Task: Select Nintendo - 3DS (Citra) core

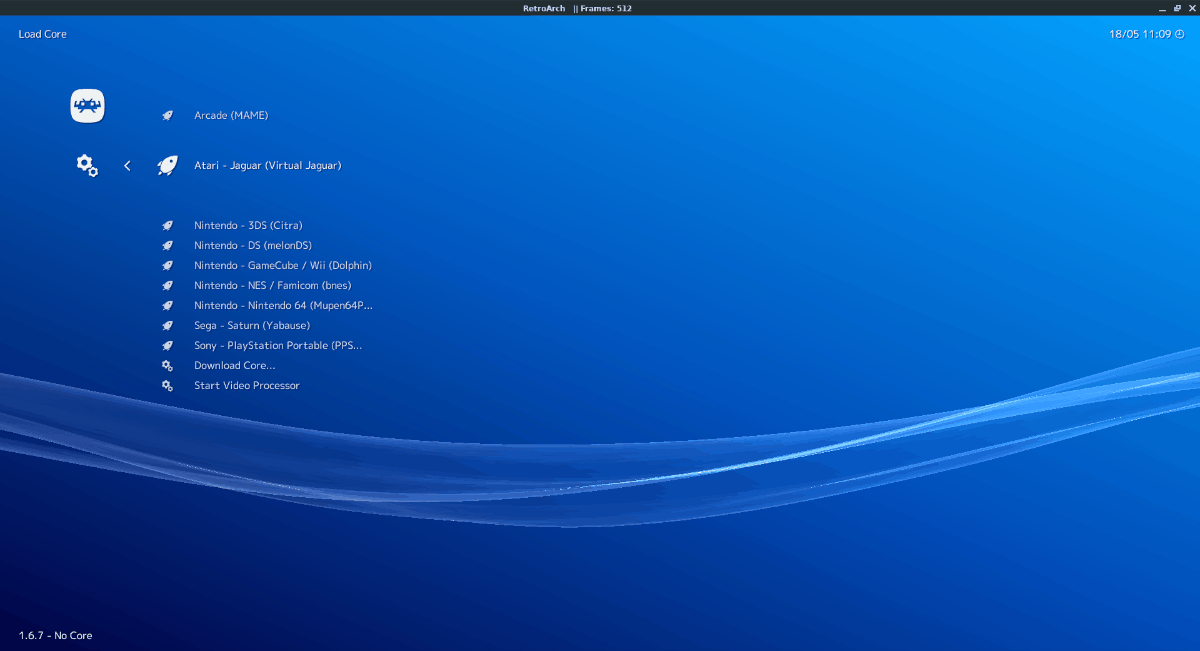Action: (248, 226)
